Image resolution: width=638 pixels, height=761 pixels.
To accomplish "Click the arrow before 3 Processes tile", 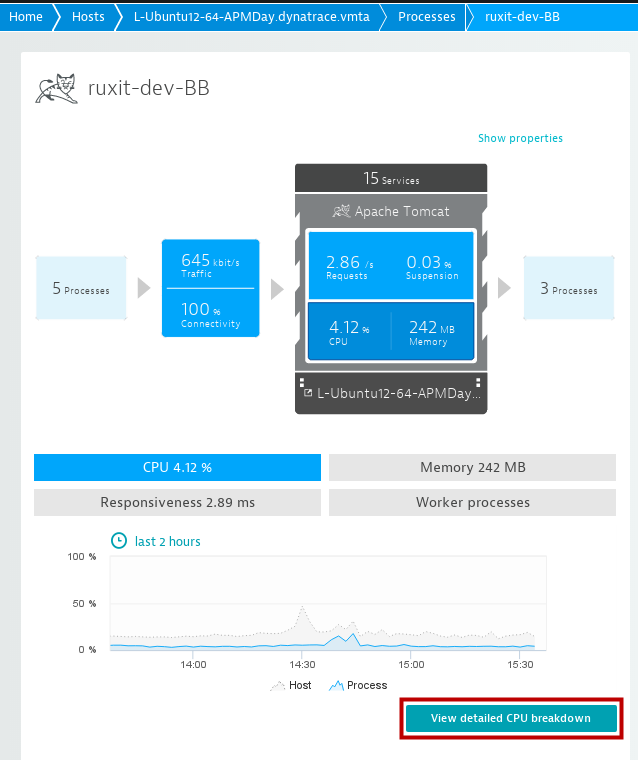I will 505,288.
